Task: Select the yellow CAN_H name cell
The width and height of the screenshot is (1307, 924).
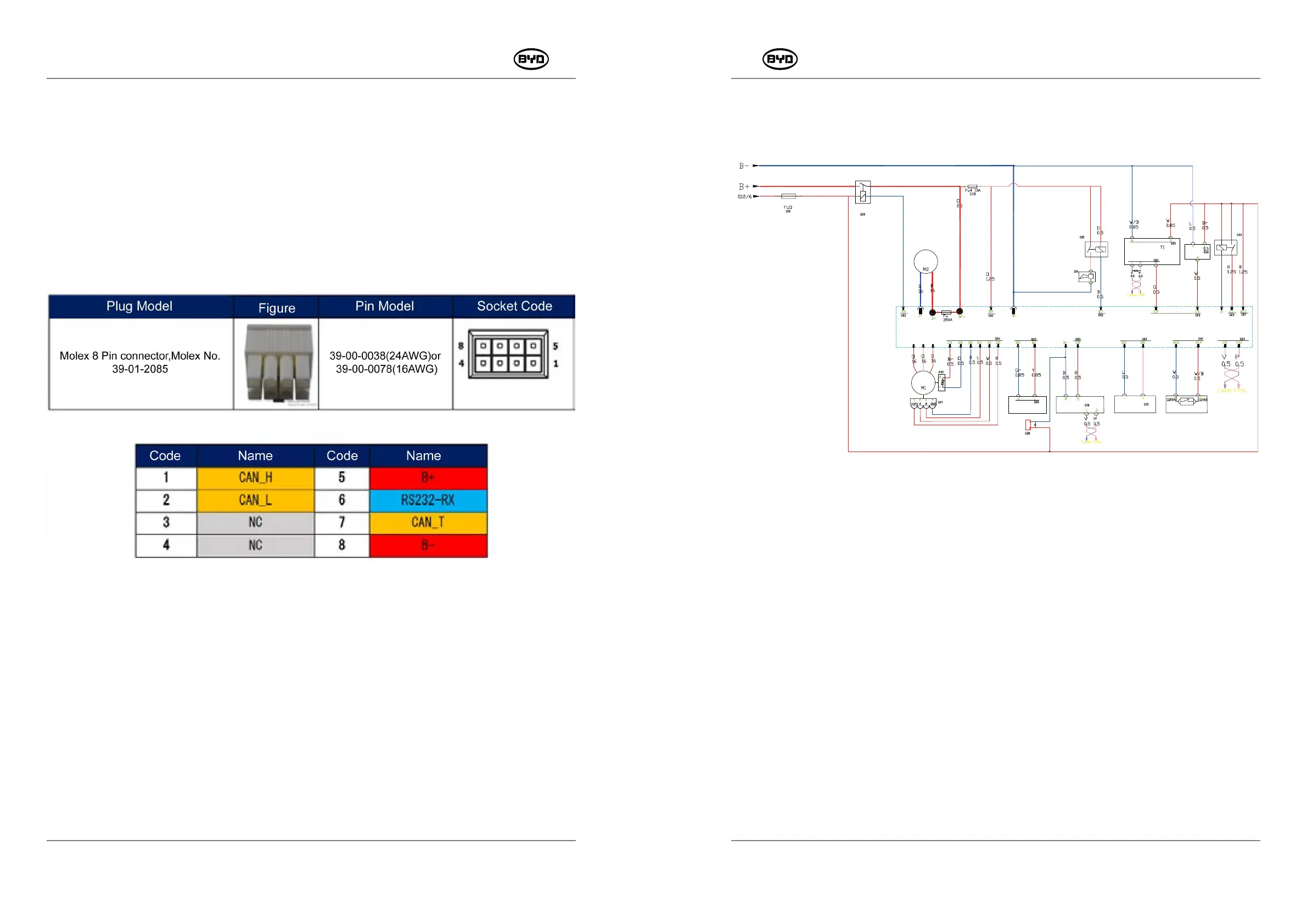Action: pos(255,478)
